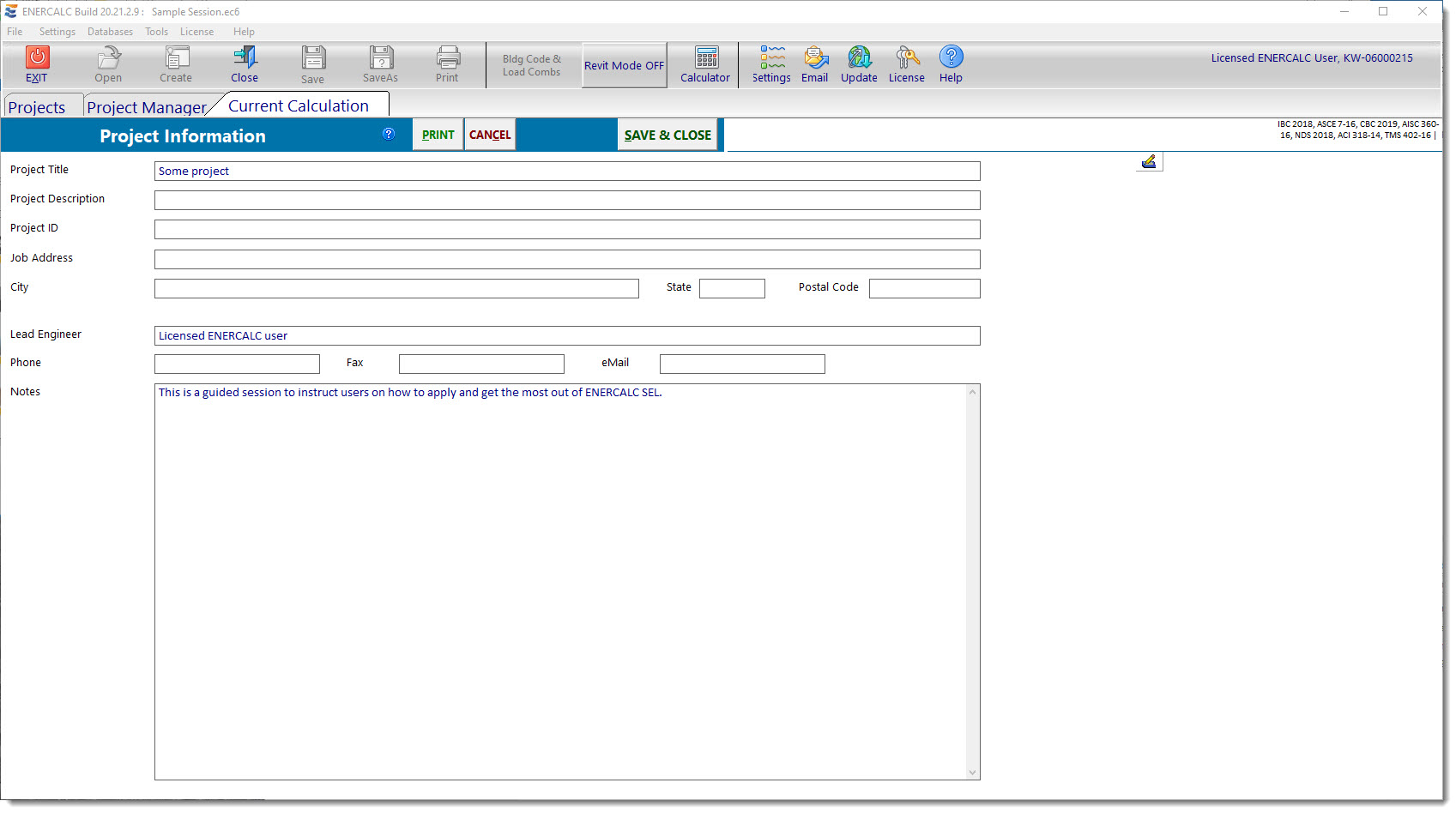Click the Email toolbar icon
Image resolution: width=1456 pixels, height=813 pixels.
point(815,57)
